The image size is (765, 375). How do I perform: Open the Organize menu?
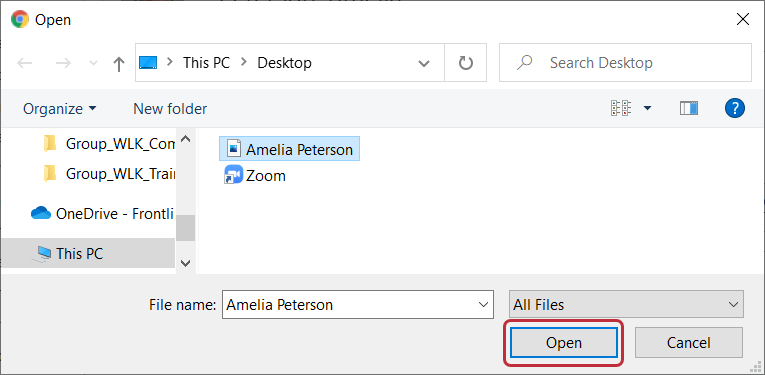pos(60,108)
